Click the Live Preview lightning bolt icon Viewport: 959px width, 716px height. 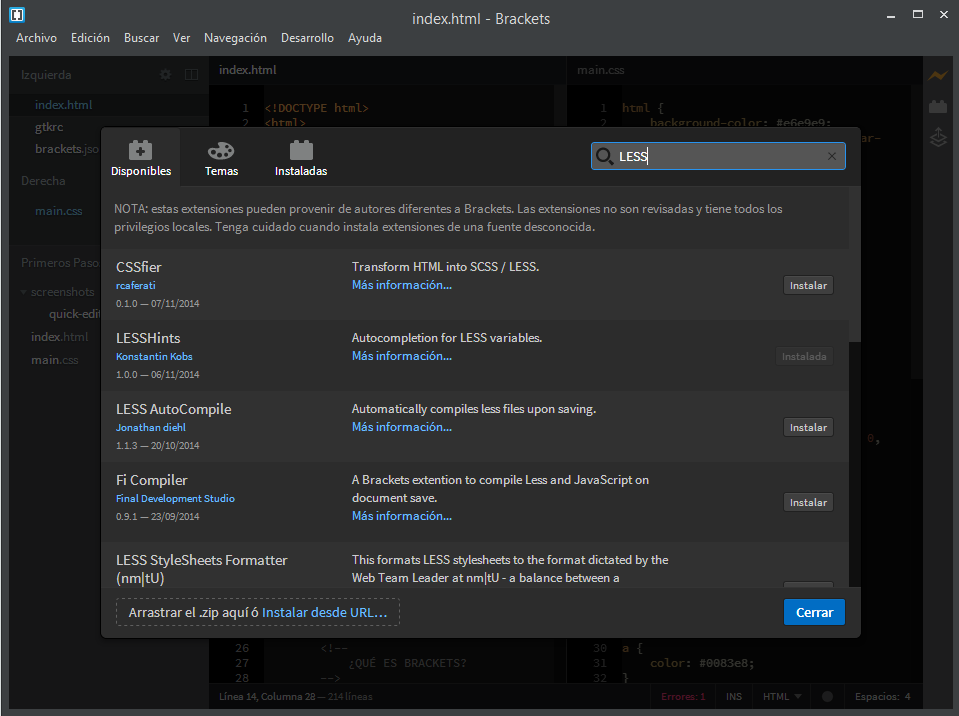pyautogui.click(x=938, y=76)
